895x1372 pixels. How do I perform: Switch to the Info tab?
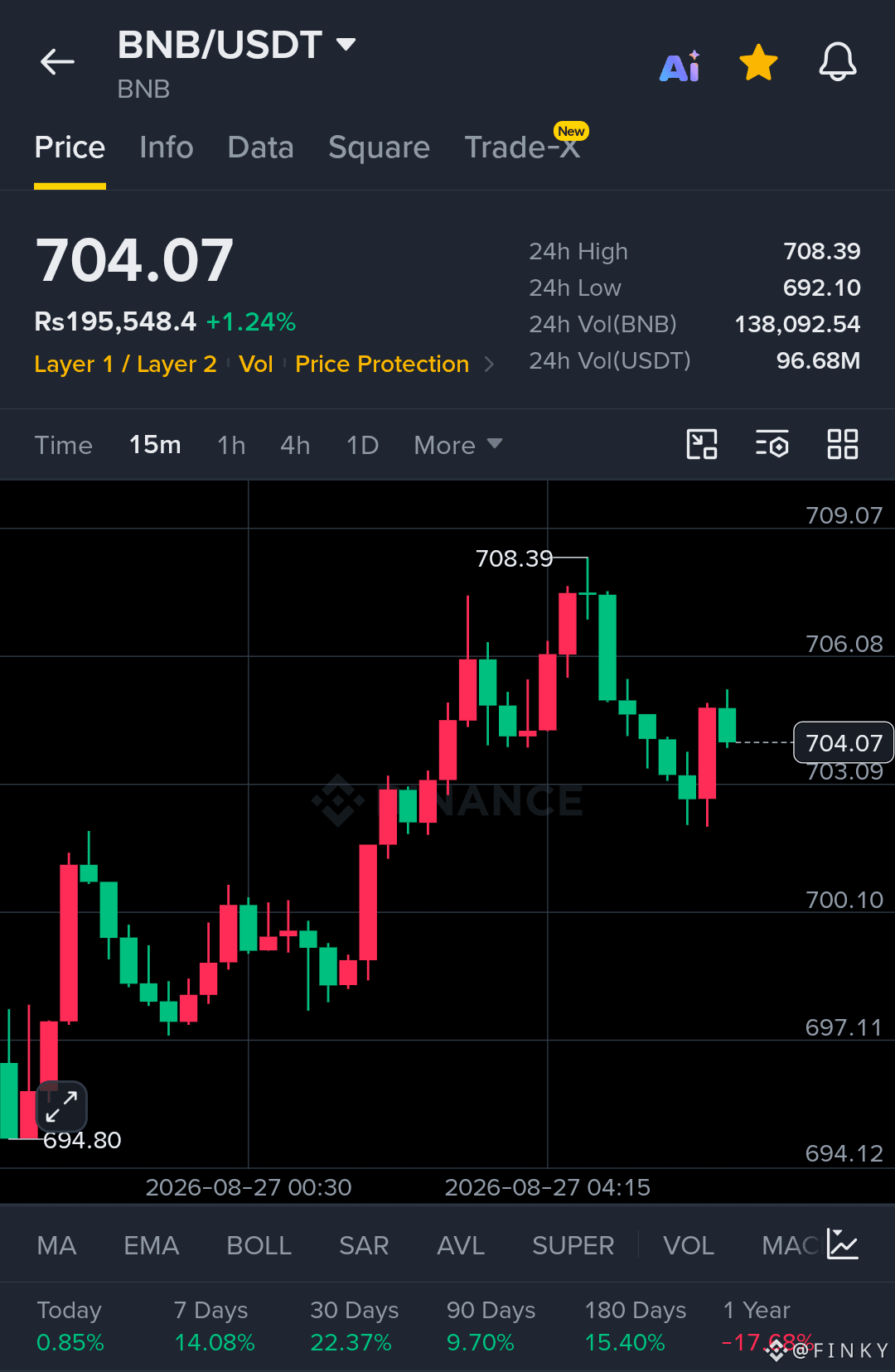tap(166, 147)
